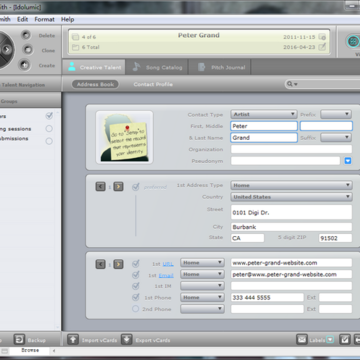
Task: Switch to the Song Catalog tab
Action: point(157,67)
